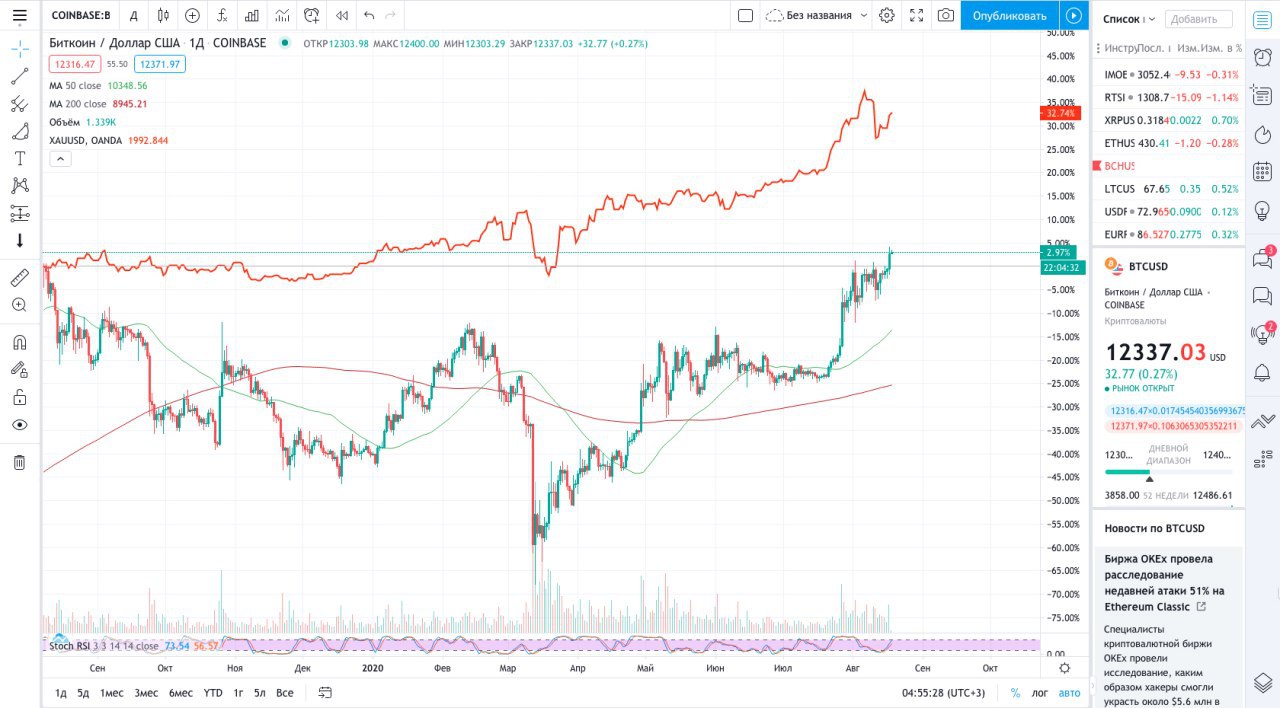Open the notifications bell icon

(x=1262, y=372)
